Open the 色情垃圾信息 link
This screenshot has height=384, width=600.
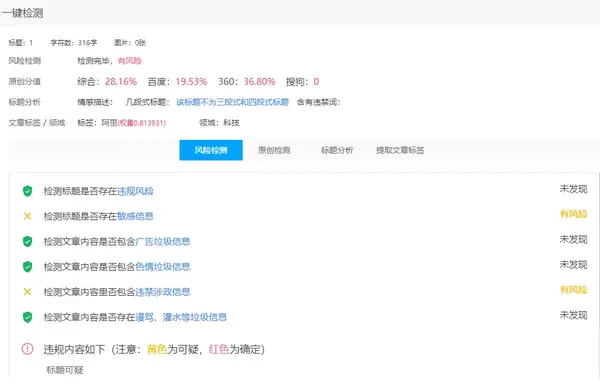163,267
